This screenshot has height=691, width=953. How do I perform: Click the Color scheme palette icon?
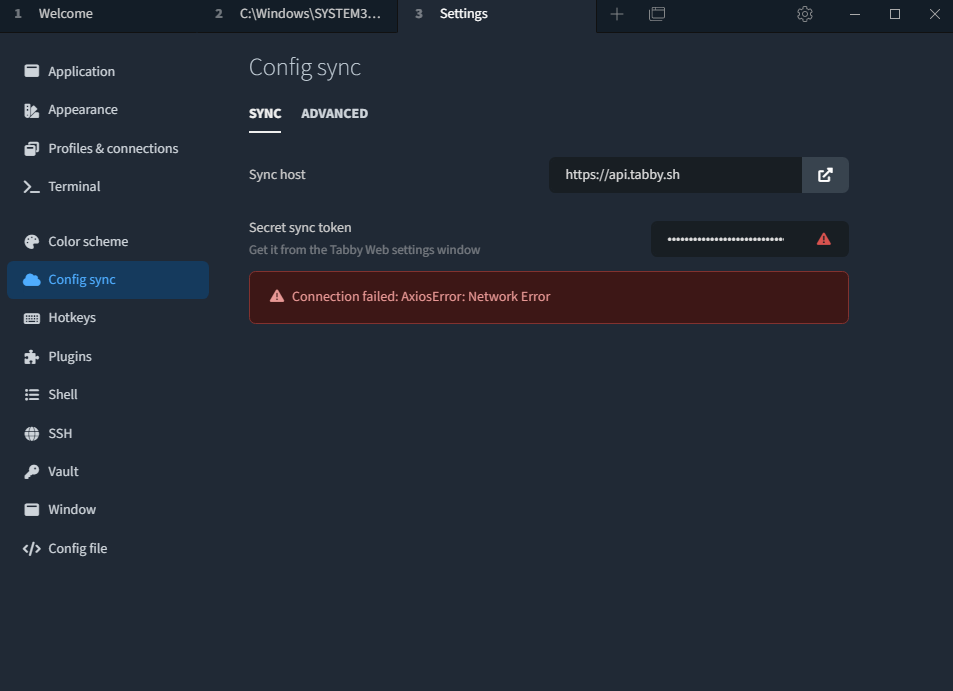coord(32,242)
